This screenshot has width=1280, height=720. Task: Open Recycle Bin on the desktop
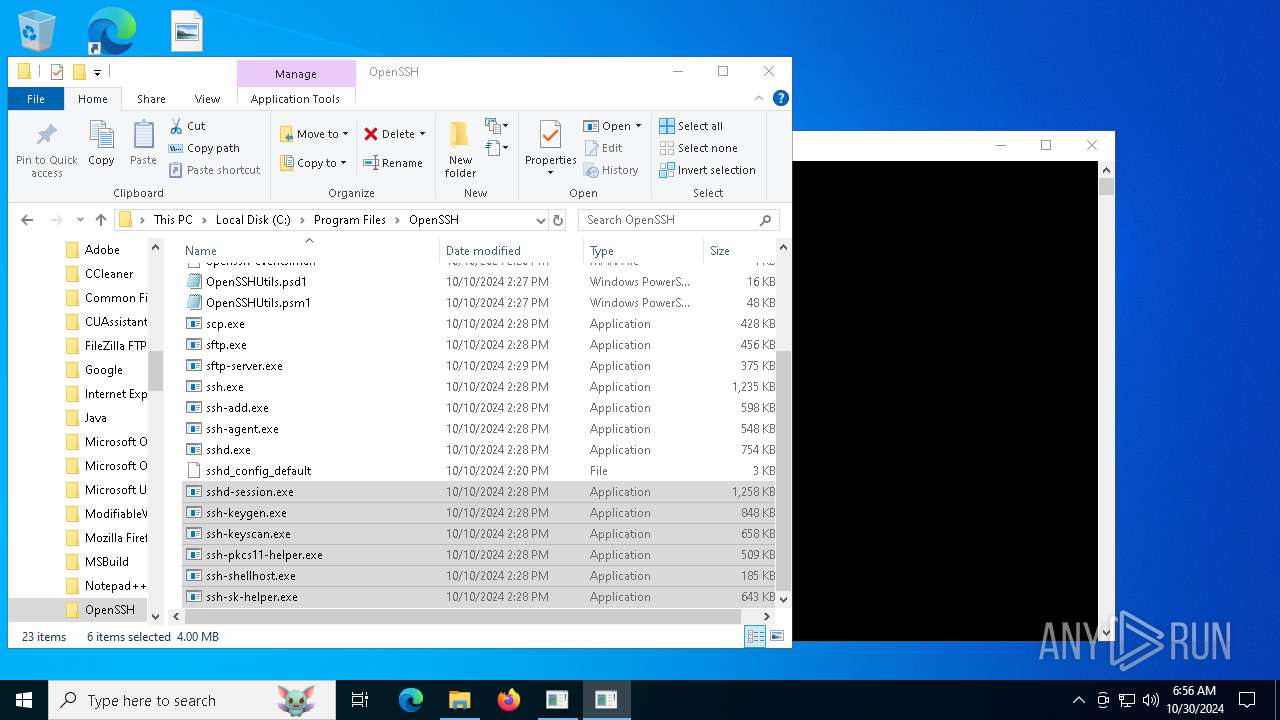[37, 30]
